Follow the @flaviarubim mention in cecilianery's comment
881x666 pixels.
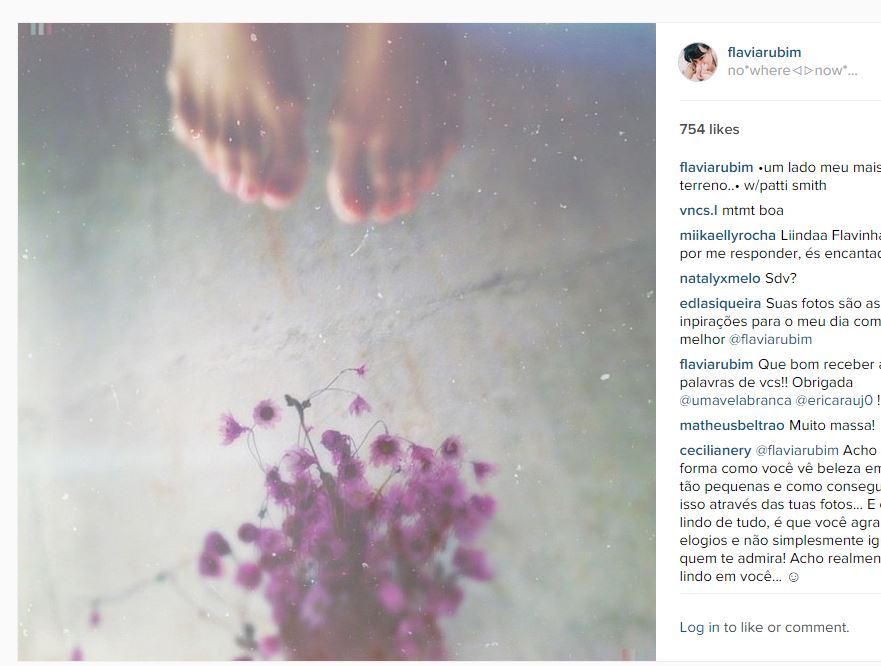point(797,450)
